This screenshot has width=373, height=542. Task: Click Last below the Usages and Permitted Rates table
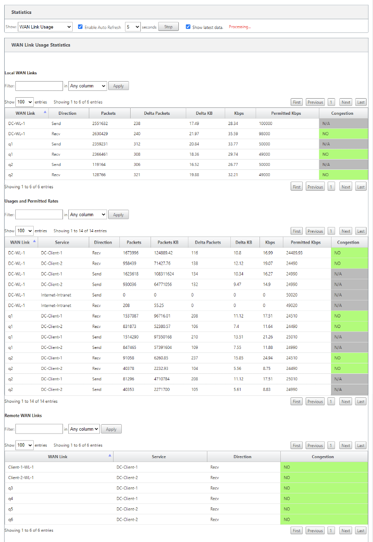coord(361,401)
